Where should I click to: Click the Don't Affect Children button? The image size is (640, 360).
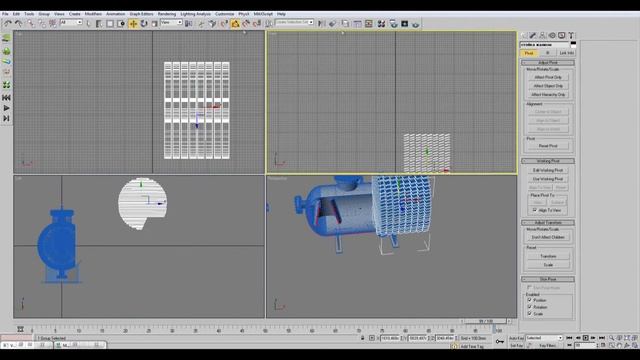click(x=548, y=237)
